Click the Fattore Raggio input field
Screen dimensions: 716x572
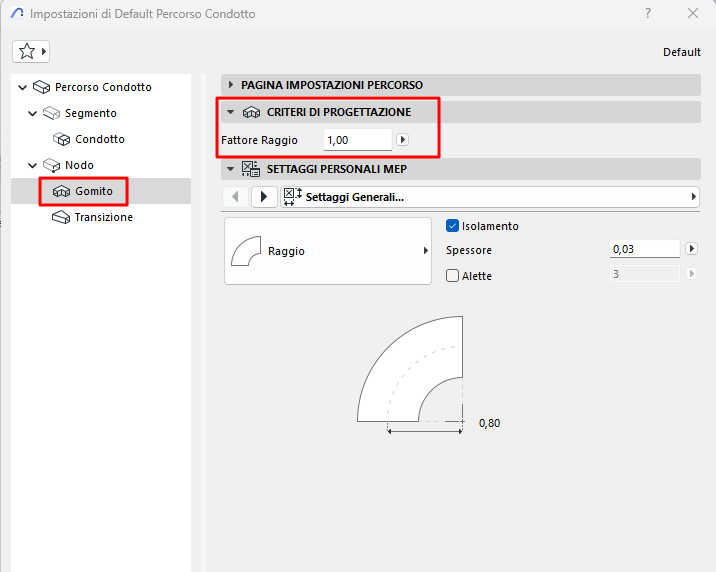358,140
